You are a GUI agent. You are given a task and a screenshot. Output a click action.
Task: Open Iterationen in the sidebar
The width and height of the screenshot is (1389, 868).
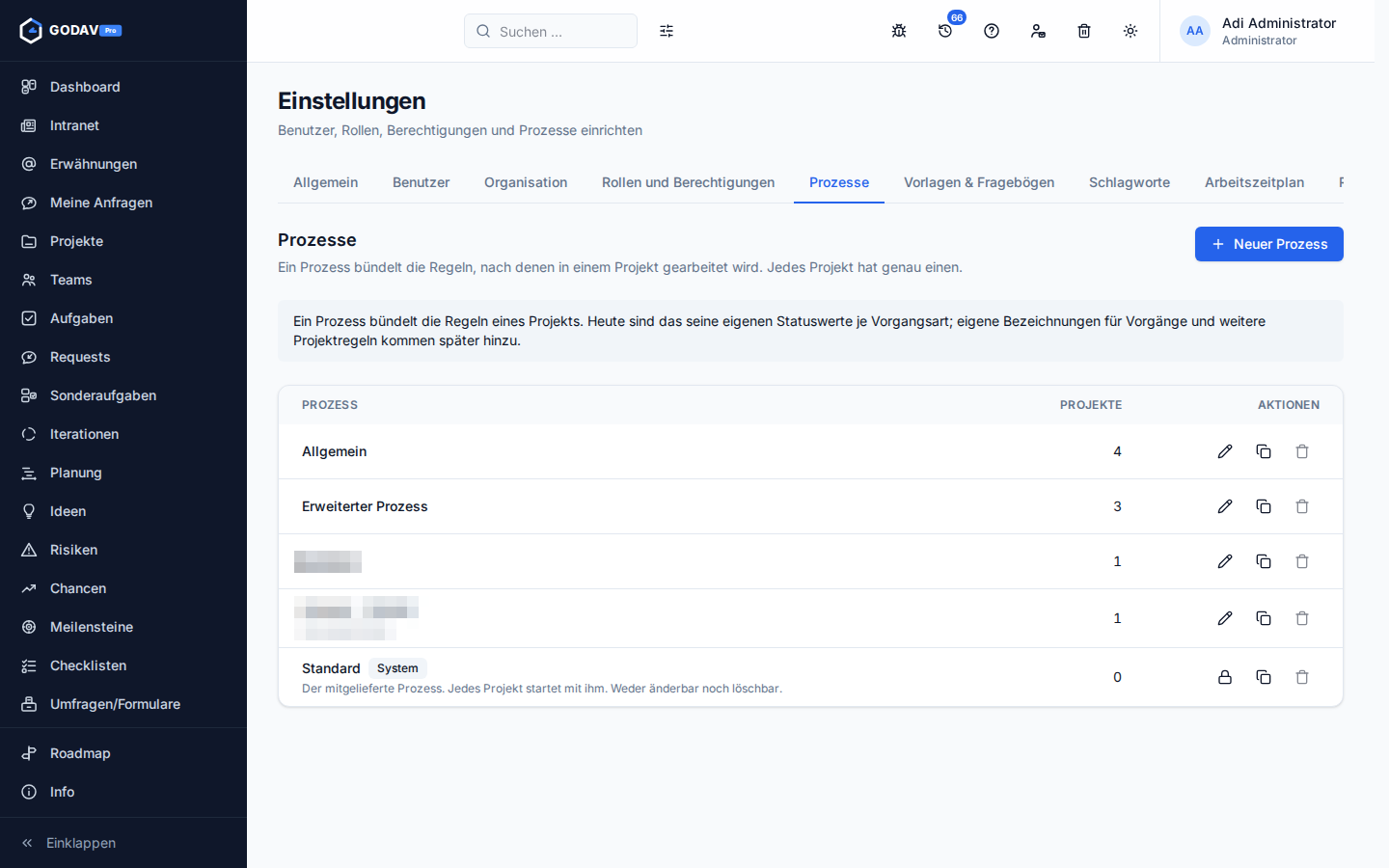123,434
